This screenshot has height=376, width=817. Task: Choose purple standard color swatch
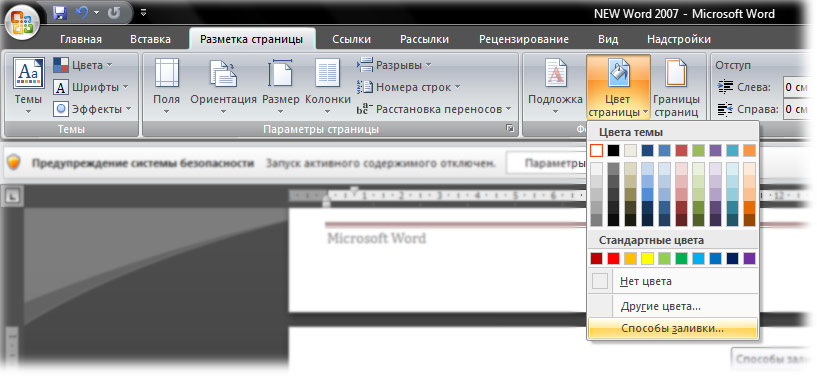[x=749, y=258]
